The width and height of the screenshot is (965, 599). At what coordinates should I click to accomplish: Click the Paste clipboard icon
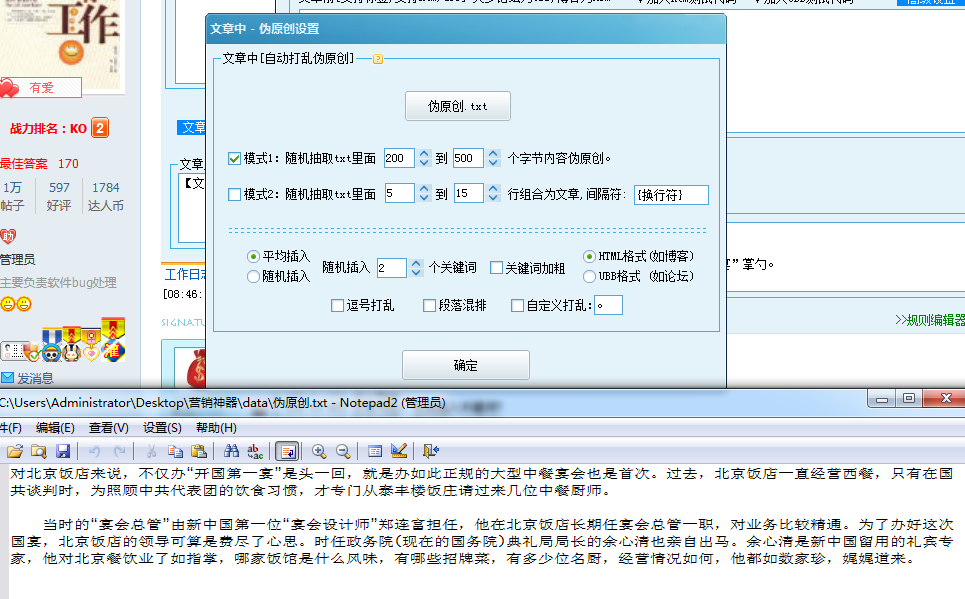(198, 451)
